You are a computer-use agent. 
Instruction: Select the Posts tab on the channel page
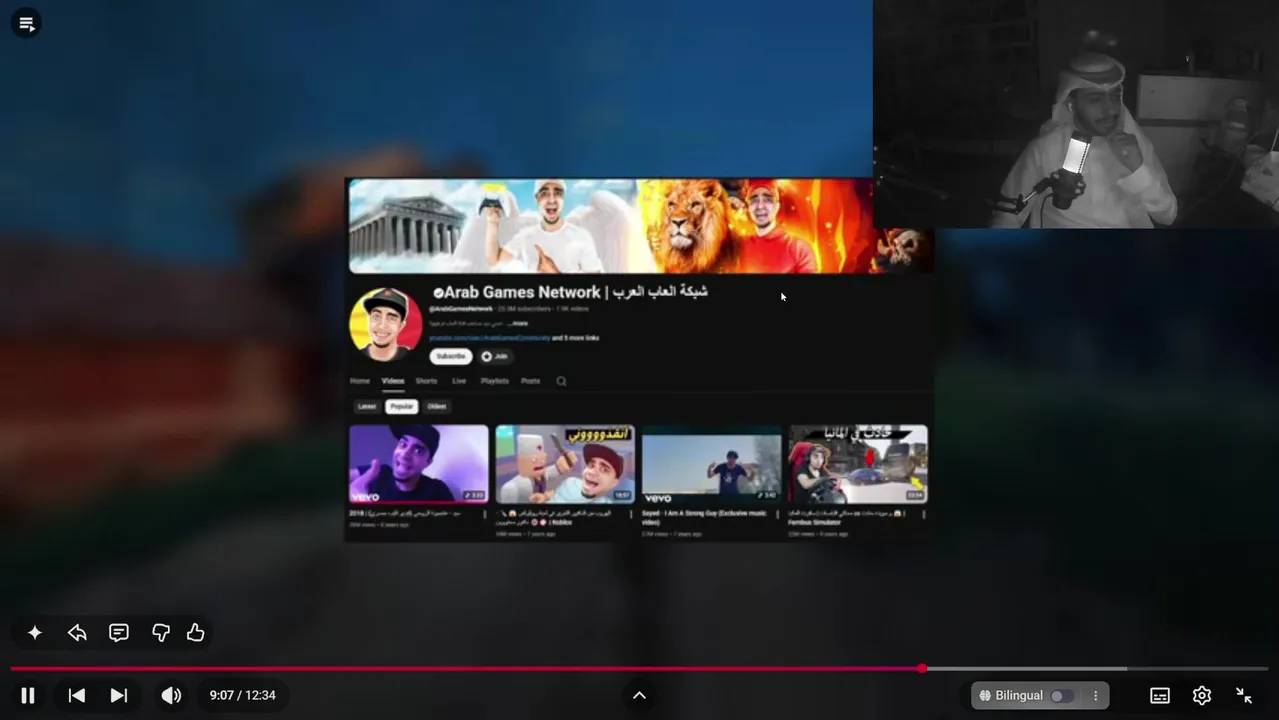click(x=531, y=381)
